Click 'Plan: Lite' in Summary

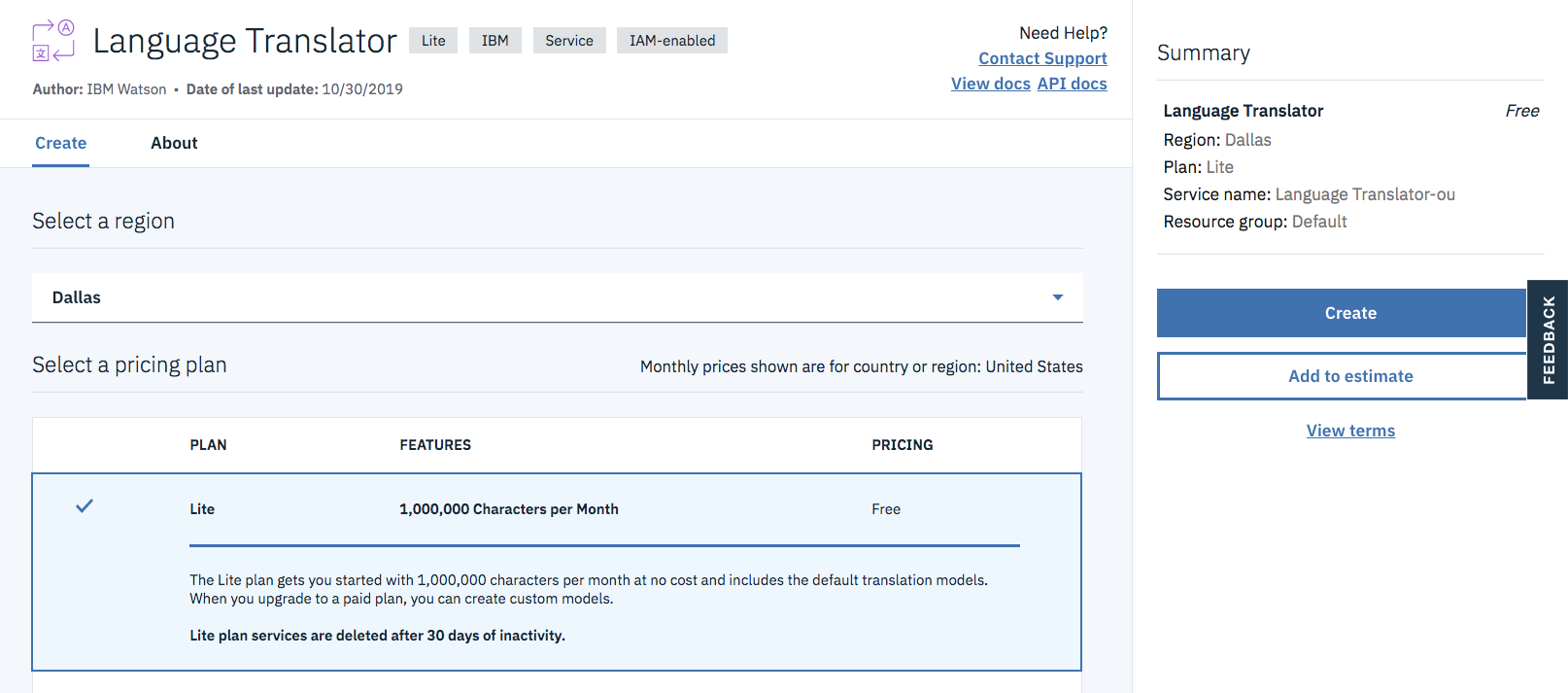[x=1199, y=167]
